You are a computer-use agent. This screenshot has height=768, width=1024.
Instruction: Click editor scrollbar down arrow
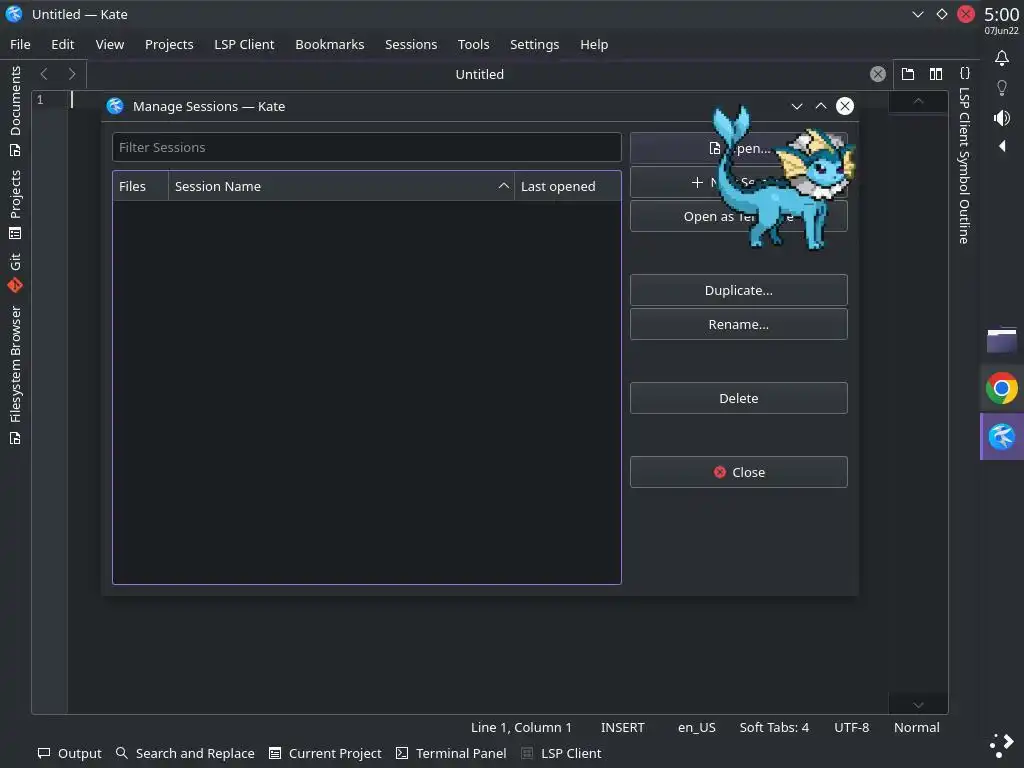tap(918, 705)
